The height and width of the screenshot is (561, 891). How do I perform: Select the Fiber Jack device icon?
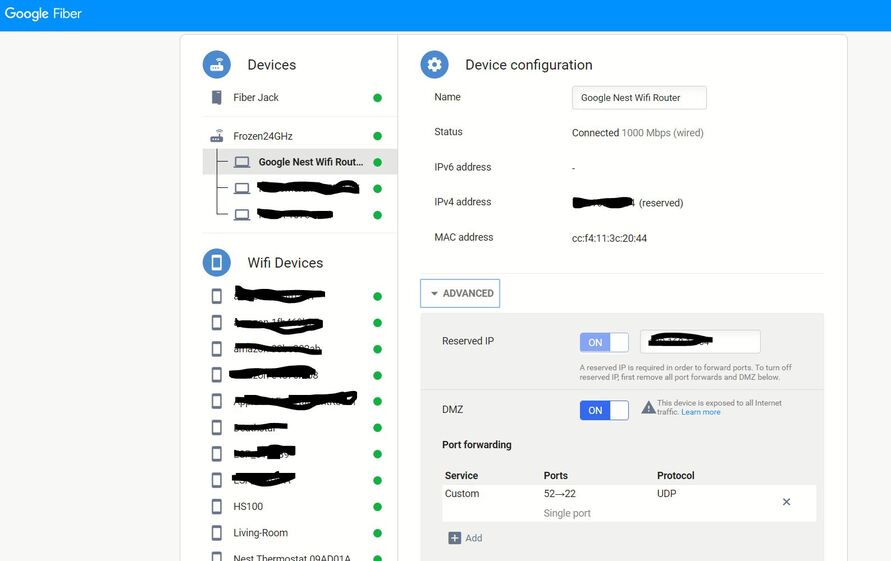(216, 98)
